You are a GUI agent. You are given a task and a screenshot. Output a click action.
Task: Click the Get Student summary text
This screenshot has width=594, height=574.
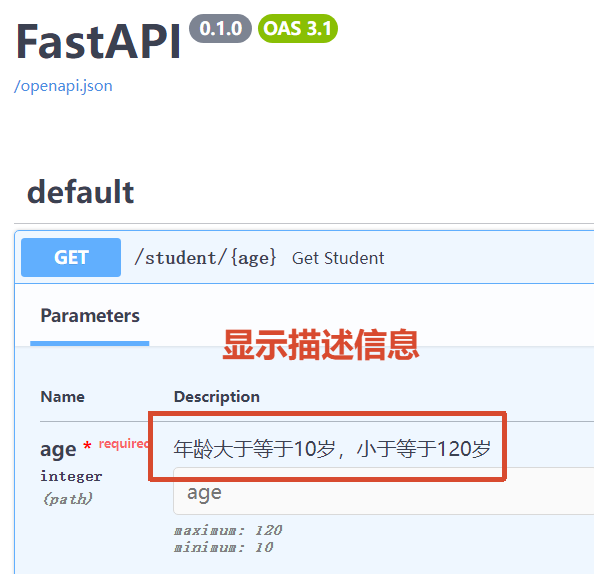coord(338,258)
